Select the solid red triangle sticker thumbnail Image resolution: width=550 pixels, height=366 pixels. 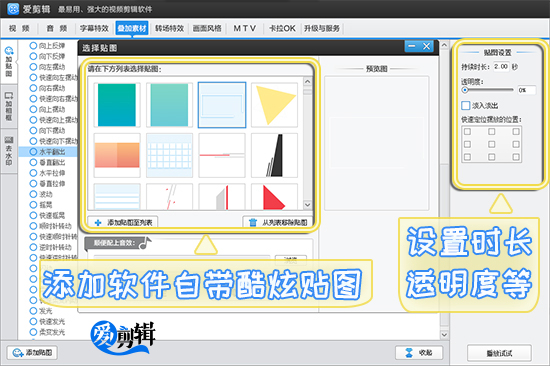274,197
